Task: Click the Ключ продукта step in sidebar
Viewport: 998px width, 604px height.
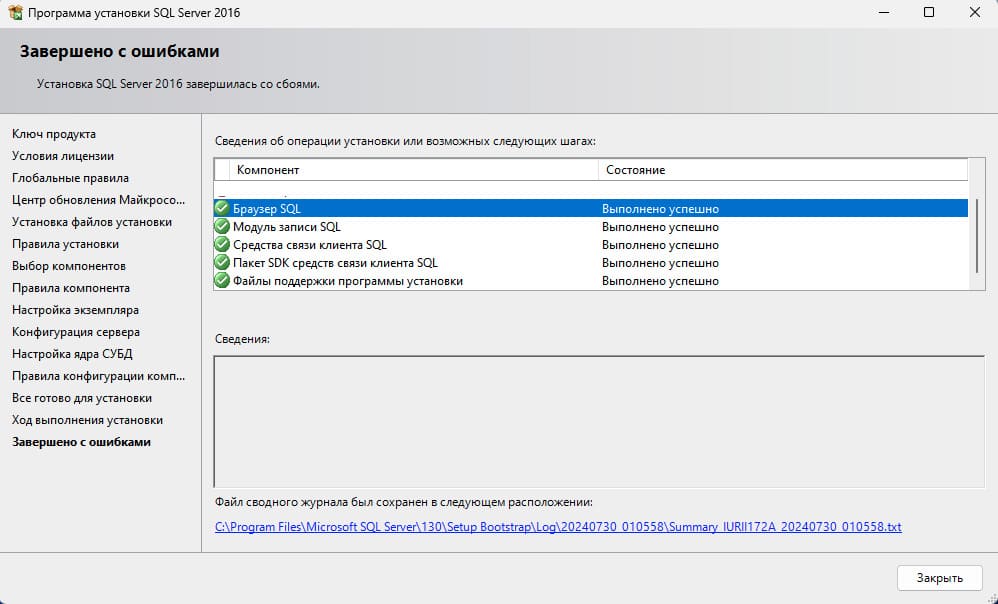Action: (54, 134)
